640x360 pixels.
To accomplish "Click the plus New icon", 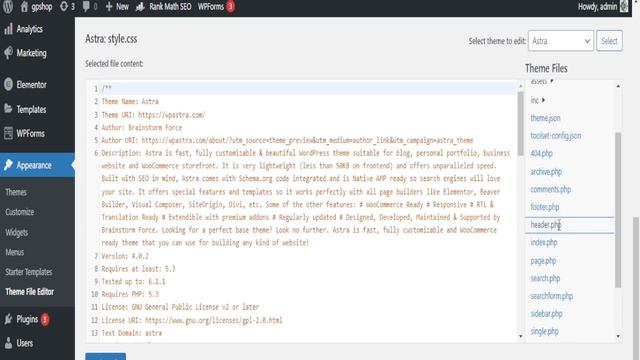I will [x=109, y=7].
